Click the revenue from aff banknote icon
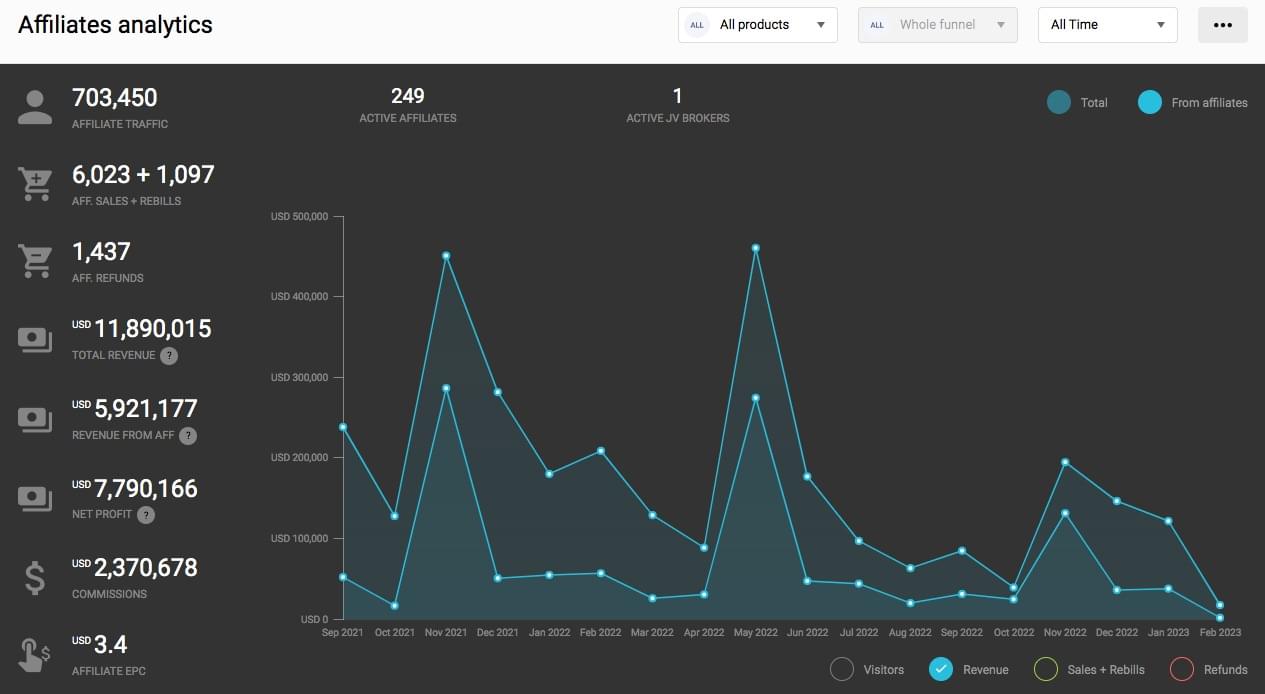 [x=35, y=419]
